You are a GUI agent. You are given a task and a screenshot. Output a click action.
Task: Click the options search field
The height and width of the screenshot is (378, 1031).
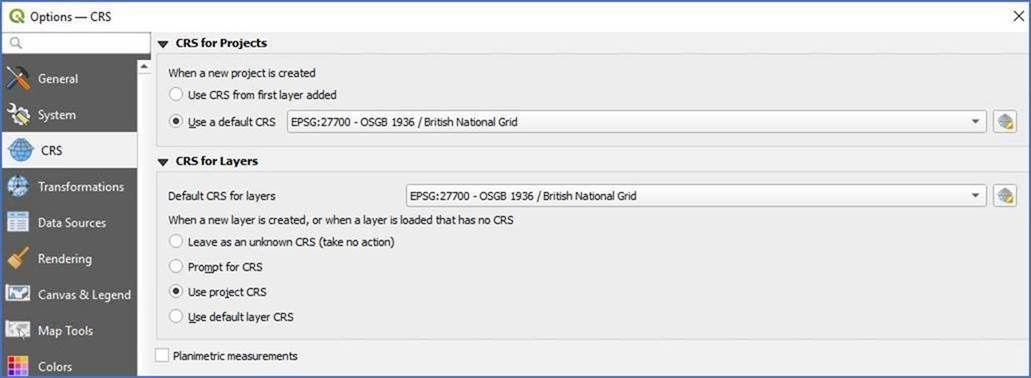pyautogui.click(x=76, y=43)
